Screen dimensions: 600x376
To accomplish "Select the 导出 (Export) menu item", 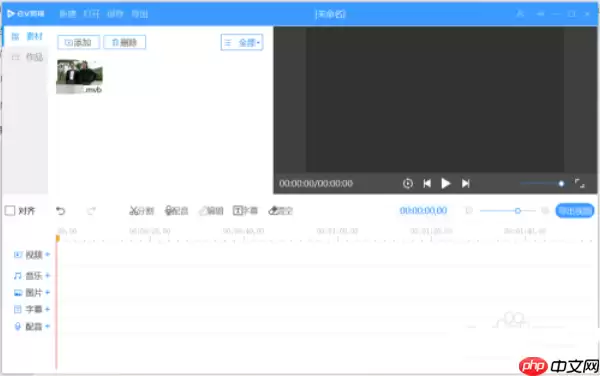I will point(140,14).
